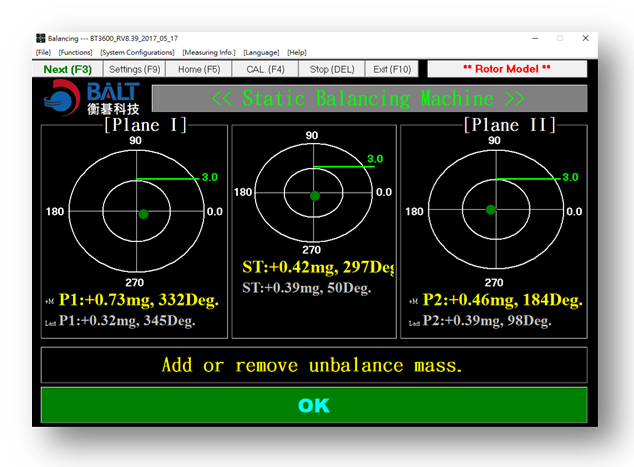
Task: Open Settings (F9)
Action: [134, 69]
